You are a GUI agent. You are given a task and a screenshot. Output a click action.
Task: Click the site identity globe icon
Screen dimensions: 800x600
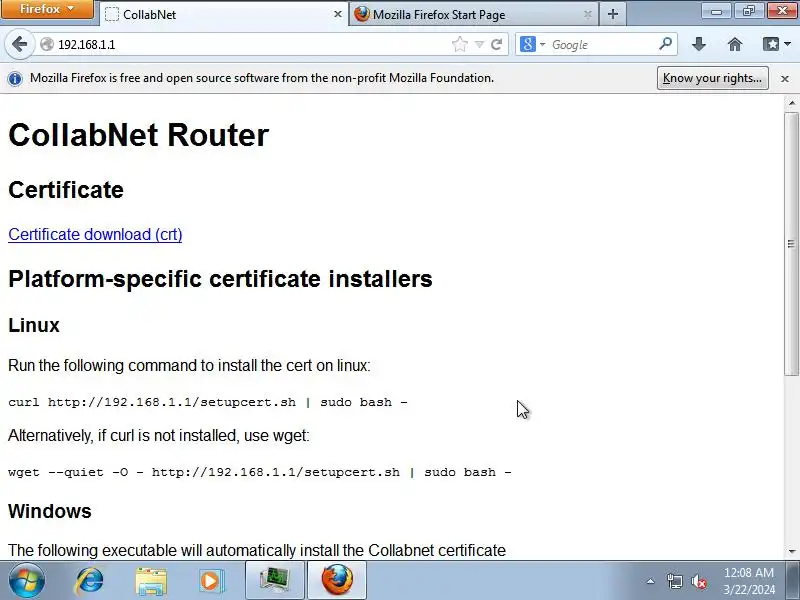[x=46, y=44]
